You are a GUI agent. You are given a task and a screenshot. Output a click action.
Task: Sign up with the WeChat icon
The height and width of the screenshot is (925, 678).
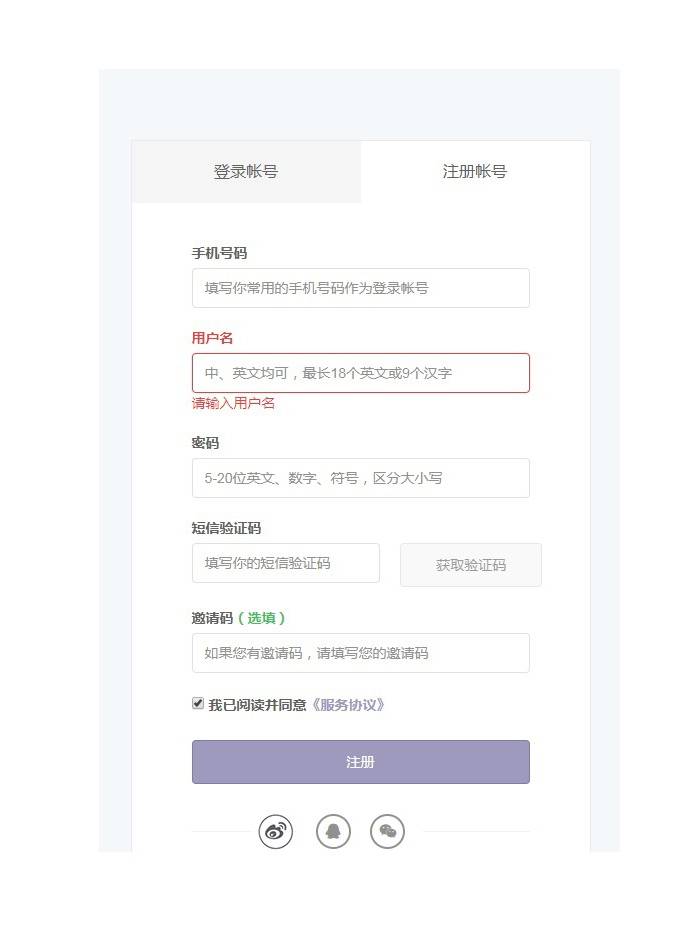click(x=388, y=831)
